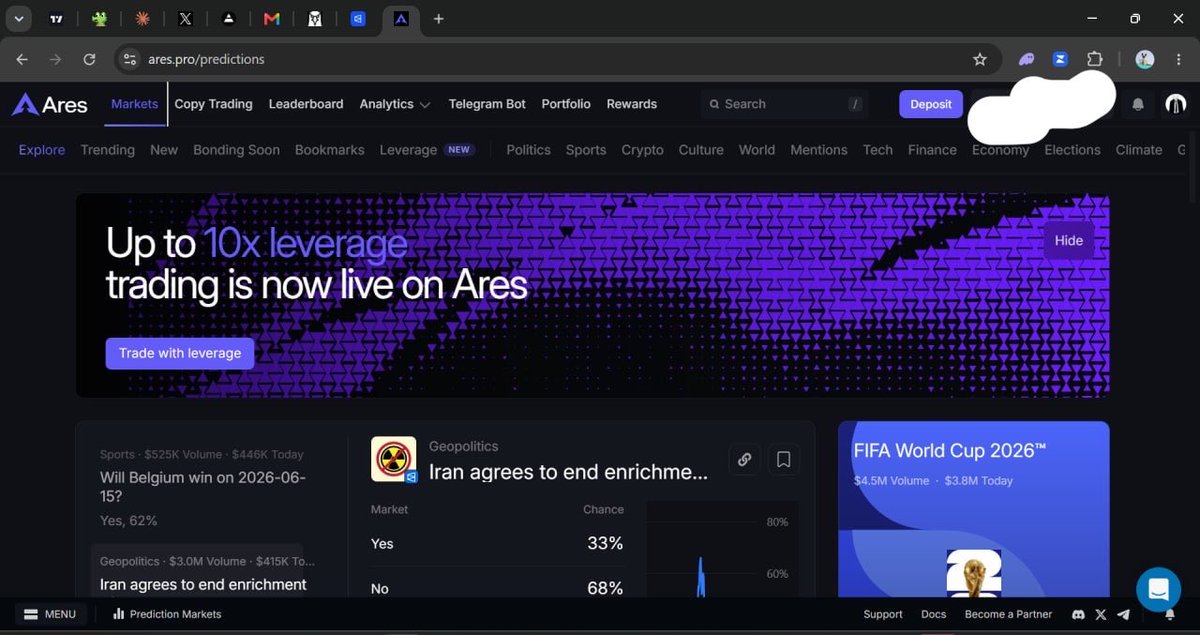Filter markets by Climate
Viewport: 1200px width, 635px height.
click(x=1139, y=150)
